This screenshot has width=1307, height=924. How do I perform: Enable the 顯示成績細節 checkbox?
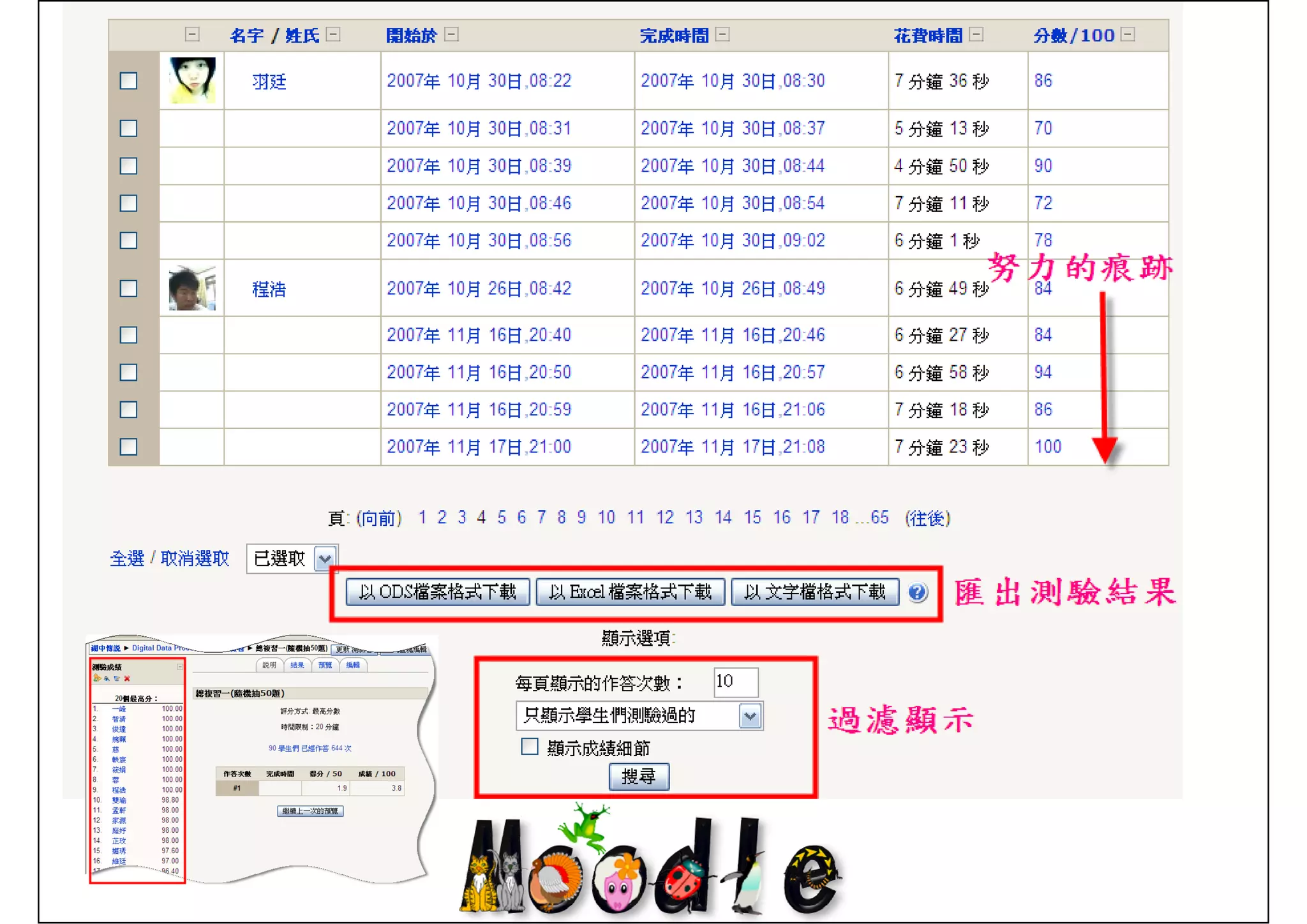(530, 747)
